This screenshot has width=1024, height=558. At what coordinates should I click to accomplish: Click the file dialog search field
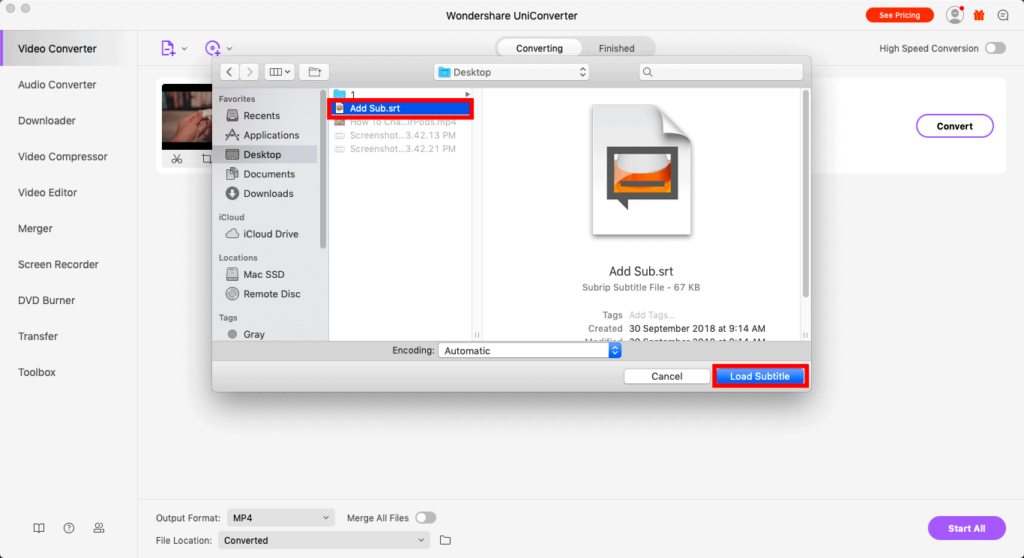click(x=721, y=72)
